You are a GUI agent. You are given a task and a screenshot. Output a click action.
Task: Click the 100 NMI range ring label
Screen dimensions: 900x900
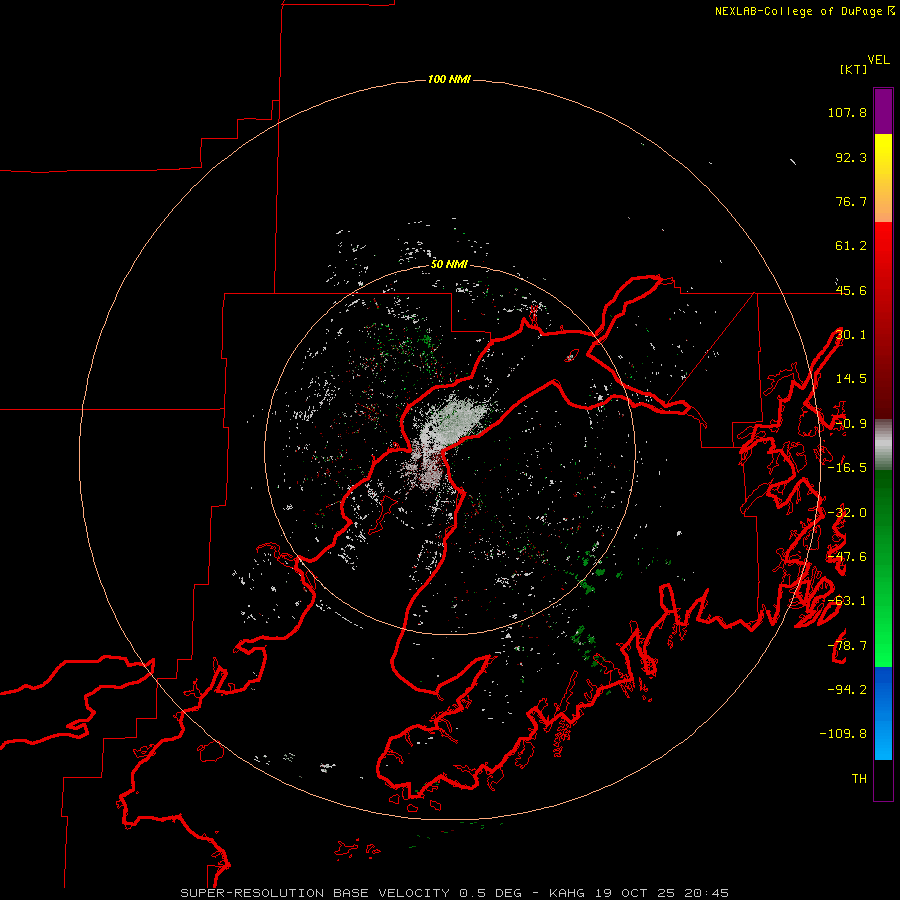click(x=449, y=79)
